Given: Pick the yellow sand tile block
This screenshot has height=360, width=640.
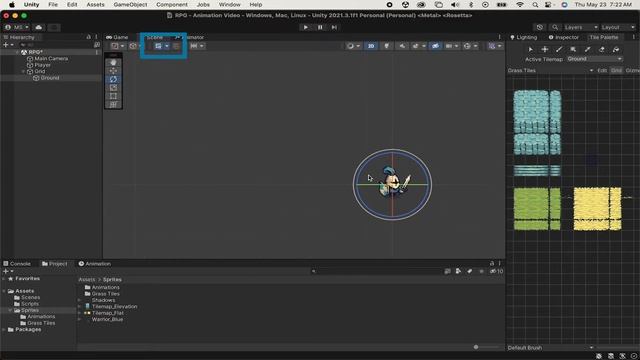Looking at the screenshot, I should point(597,209).
